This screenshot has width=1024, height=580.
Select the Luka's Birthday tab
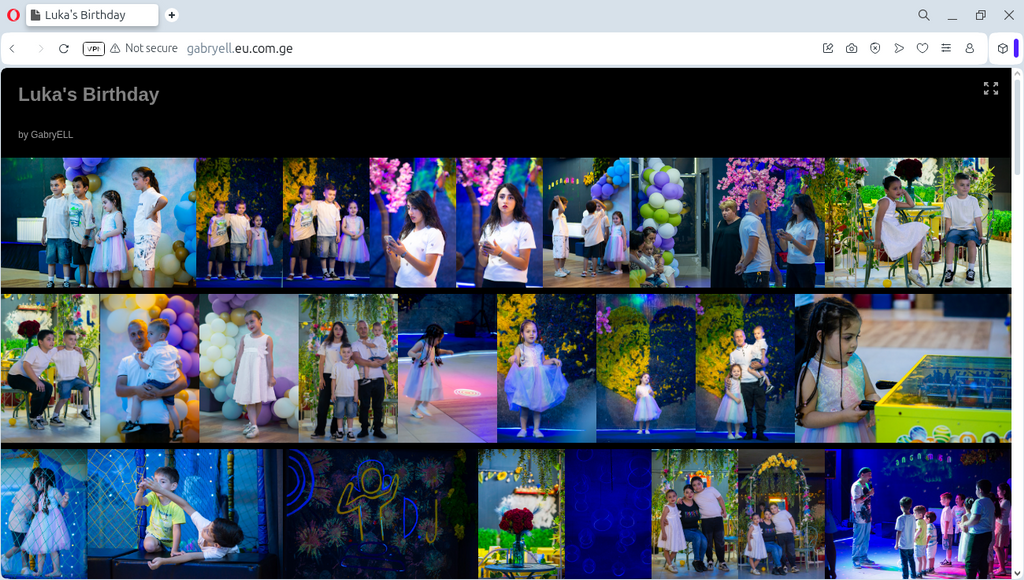[92, 15]
